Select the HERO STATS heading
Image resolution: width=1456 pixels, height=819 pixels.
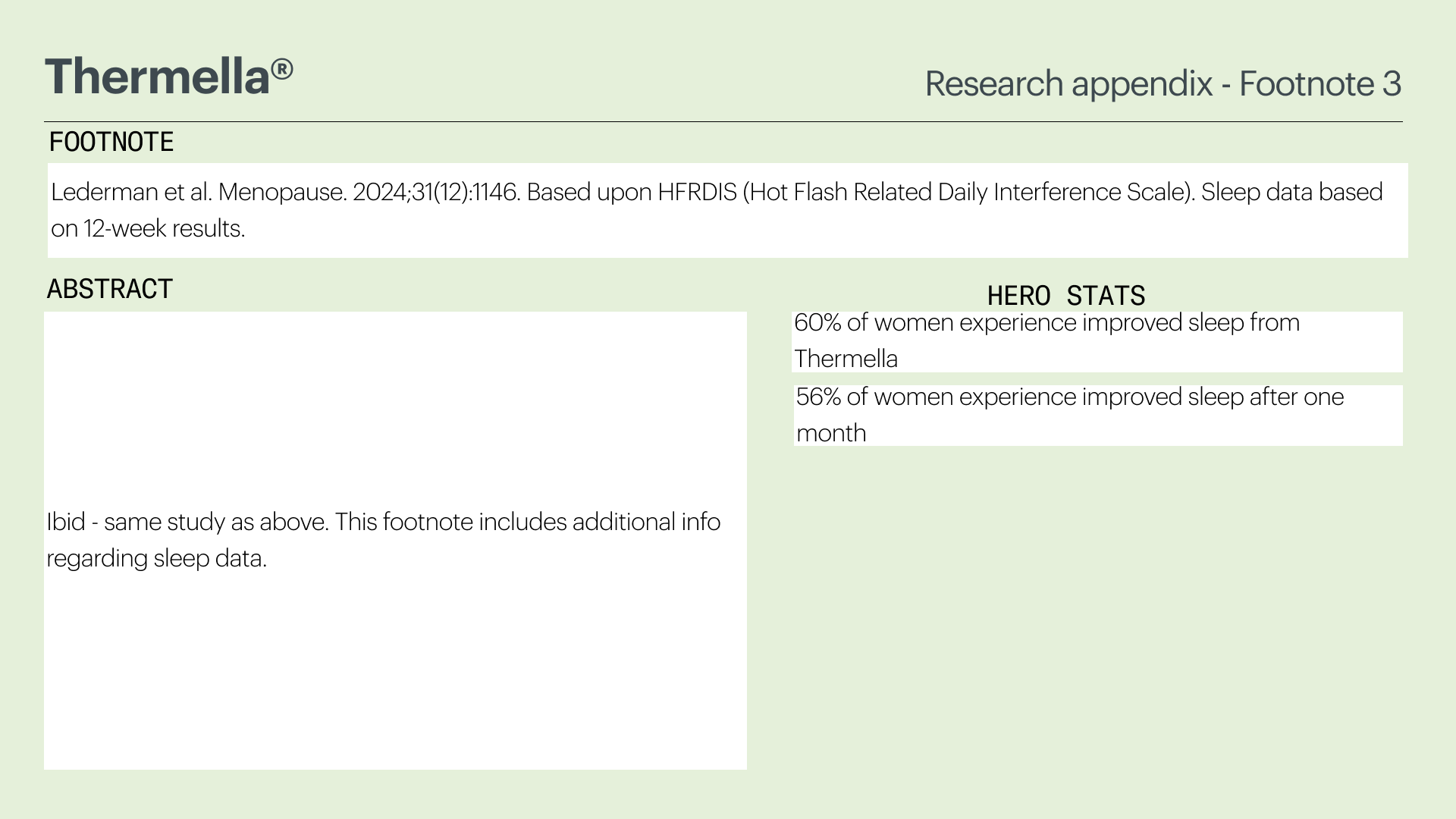tap(1066, 296)
